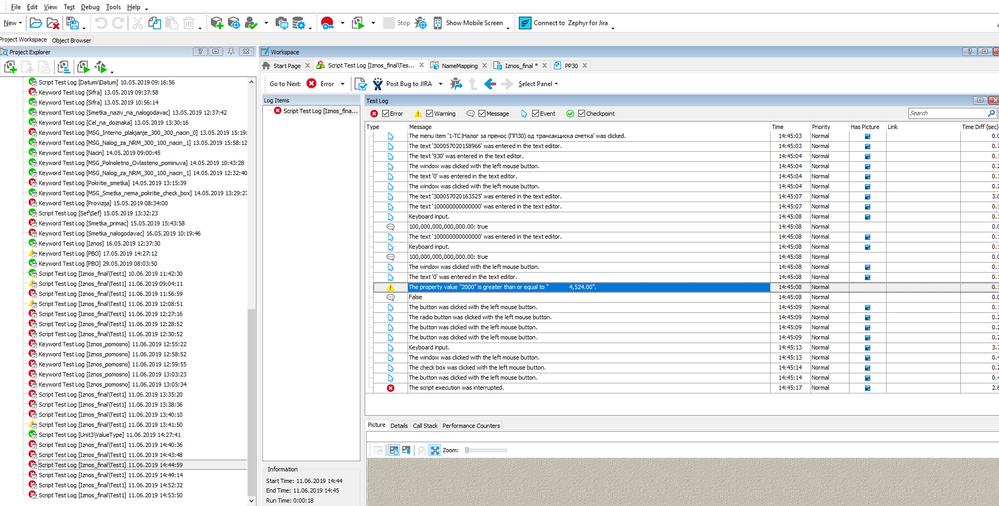Open the Debug menu
Viewport: 999px width, 506px height.
point(89,7)
